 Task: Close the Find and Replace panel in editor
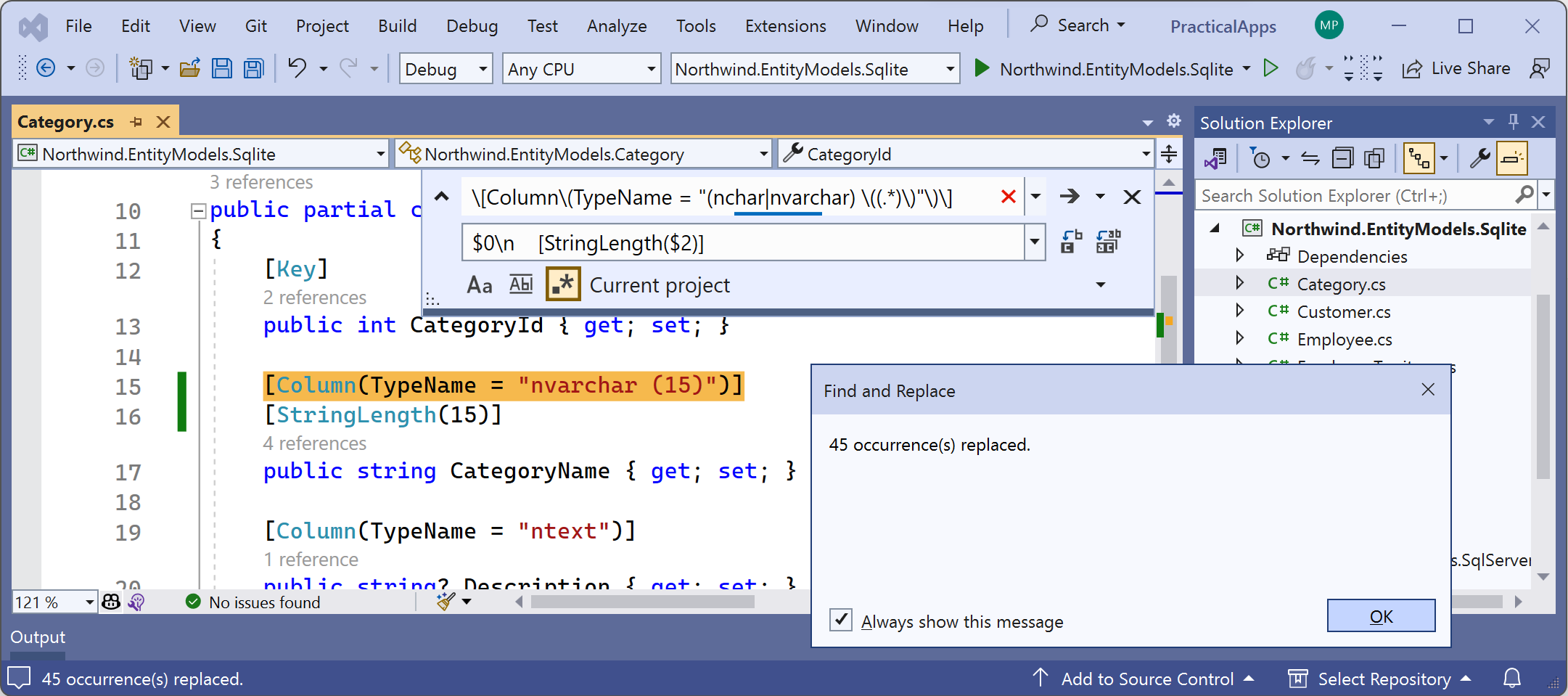point(1132,197)
